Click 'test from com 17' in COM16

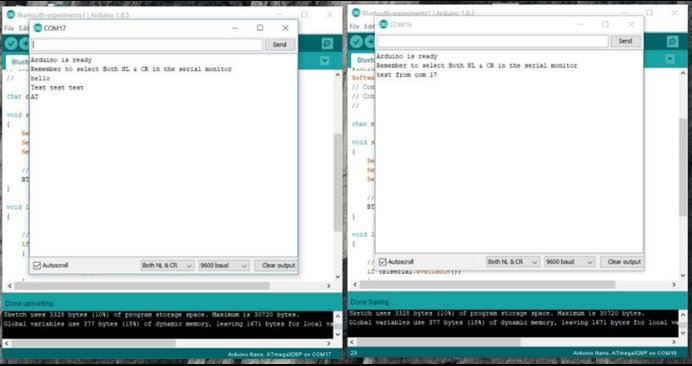tap(407, 75)
